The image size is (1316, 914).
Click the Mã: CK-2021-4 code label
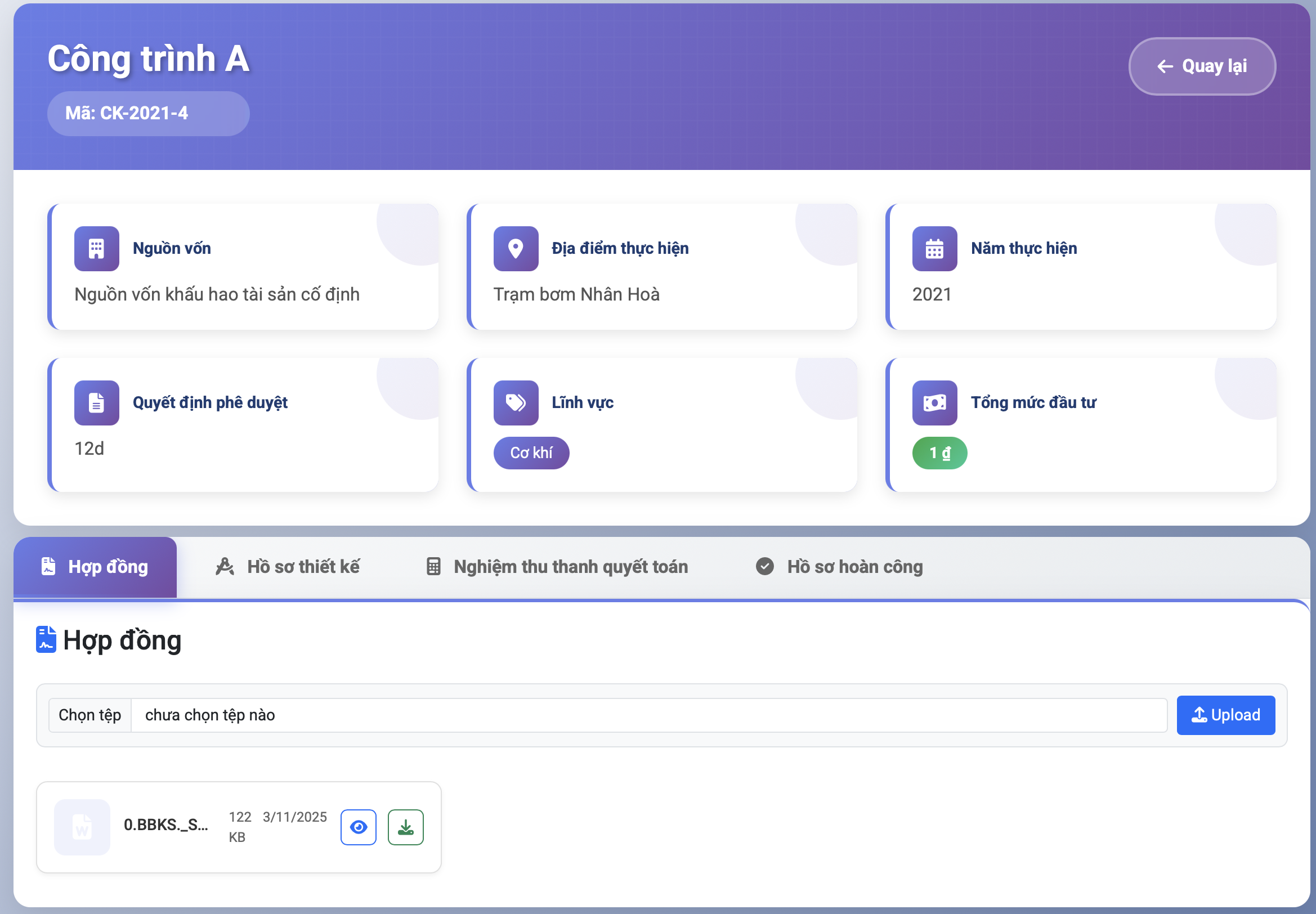click(147, 113)
